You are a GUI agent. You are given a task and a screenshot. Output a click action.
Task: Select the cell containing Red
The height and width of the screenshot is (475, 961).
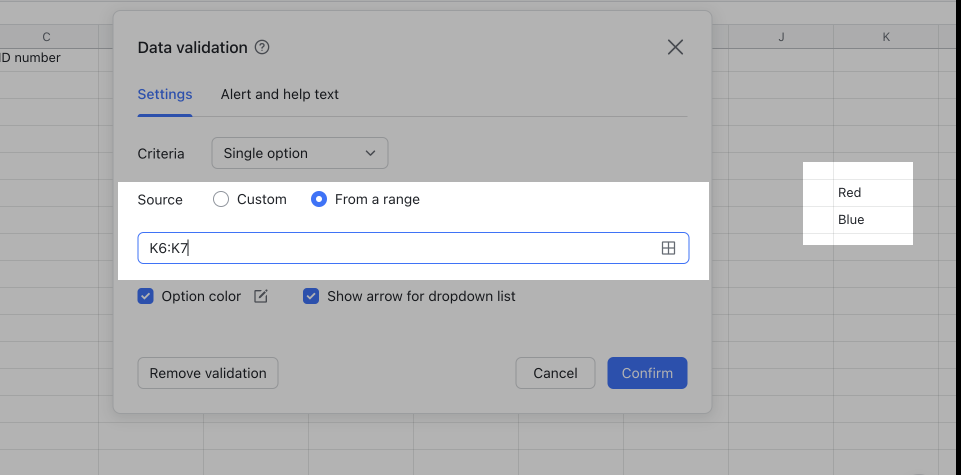(x=870, y=193)
